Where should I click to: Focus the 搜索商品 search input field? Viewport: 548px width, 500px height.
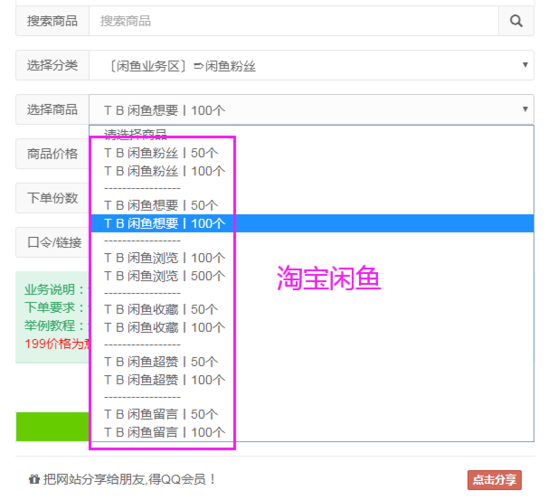[x=294, y=21]
